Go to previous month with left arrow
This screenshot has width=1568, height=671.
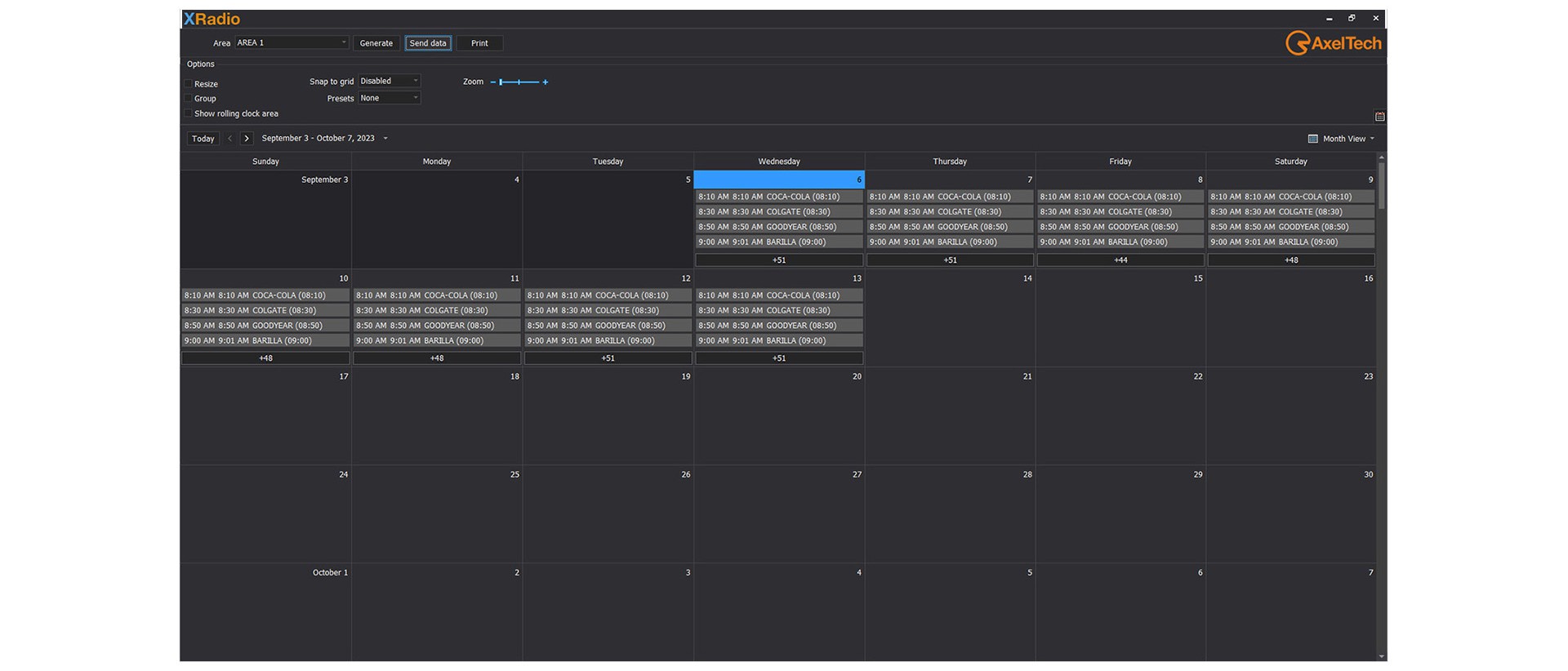pos(229,139)
